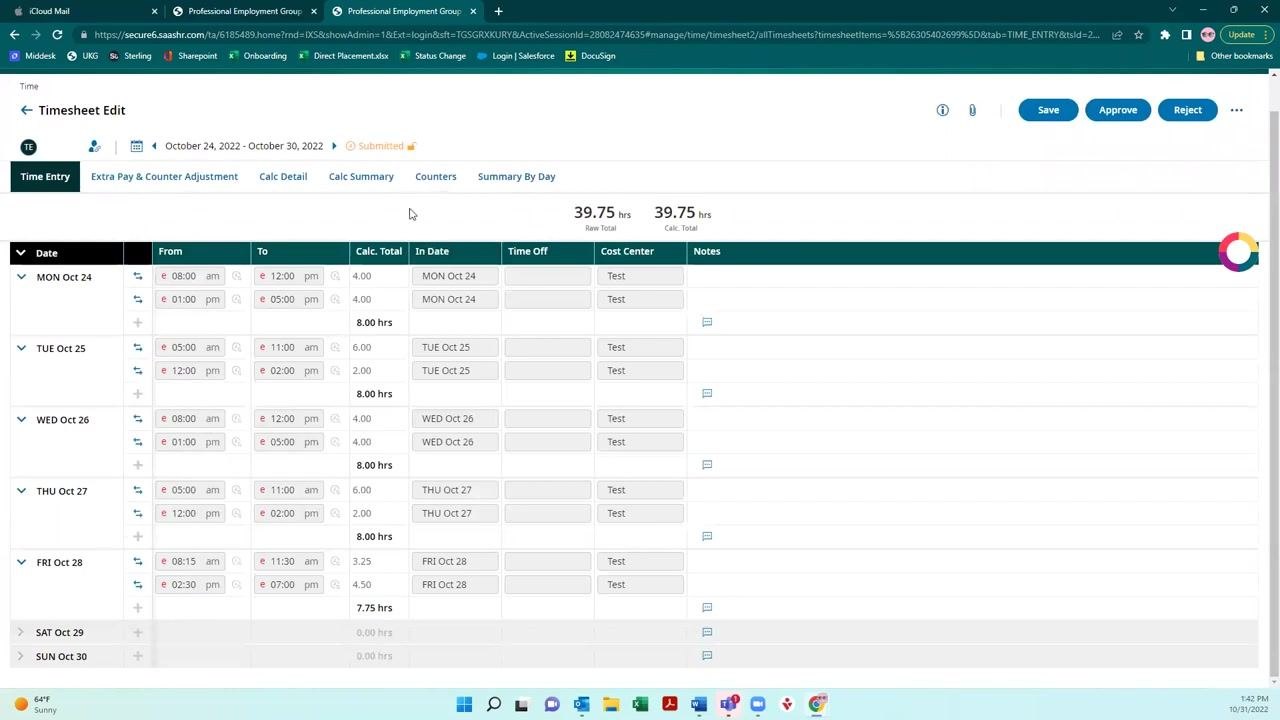The height and width of the screenshot is (720, 1280).
Task: Open the Calc Summary tab
Action: point(361,177)
